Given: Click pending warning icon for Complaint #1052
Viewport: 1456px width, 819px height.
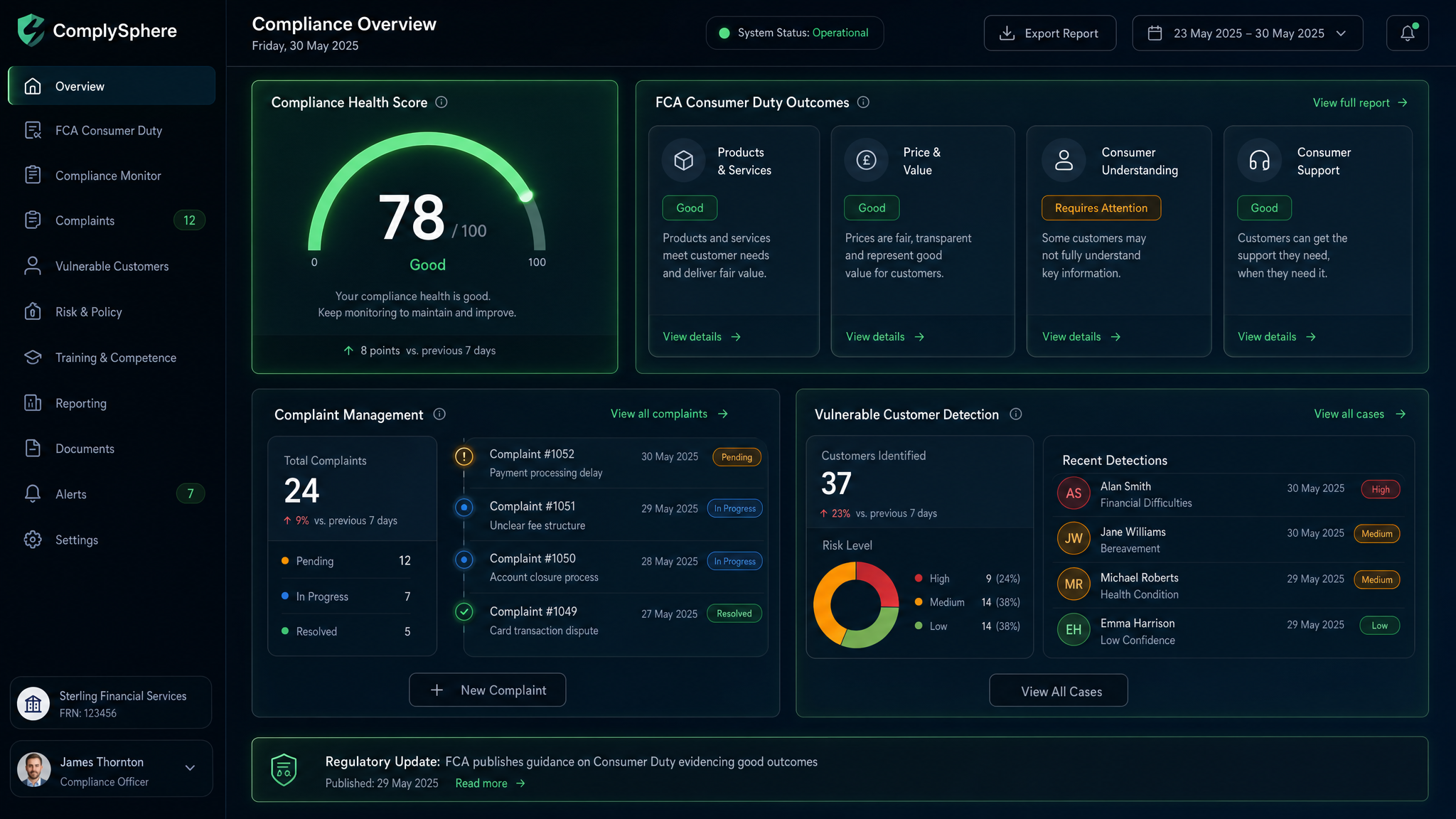Looking at the screenshot, I should coord(464,456).
